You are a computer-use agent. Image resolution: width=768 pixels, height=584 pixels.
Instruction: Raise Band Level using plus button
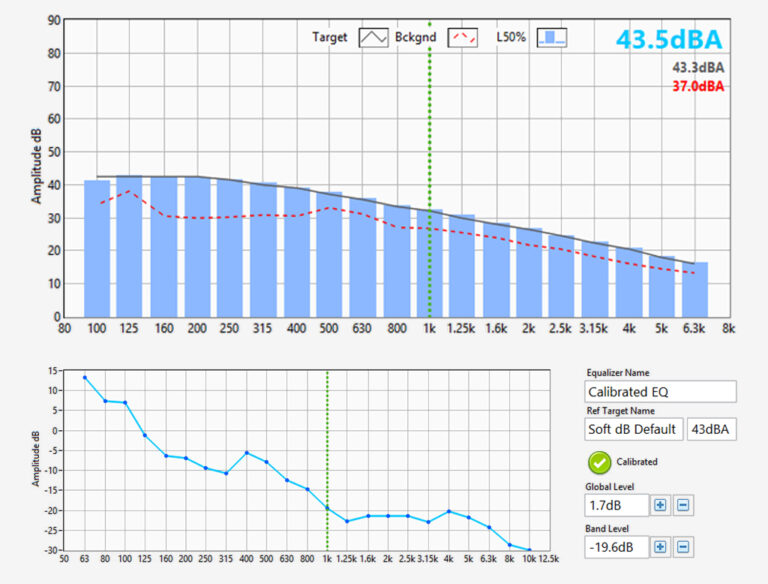(660, 546)
